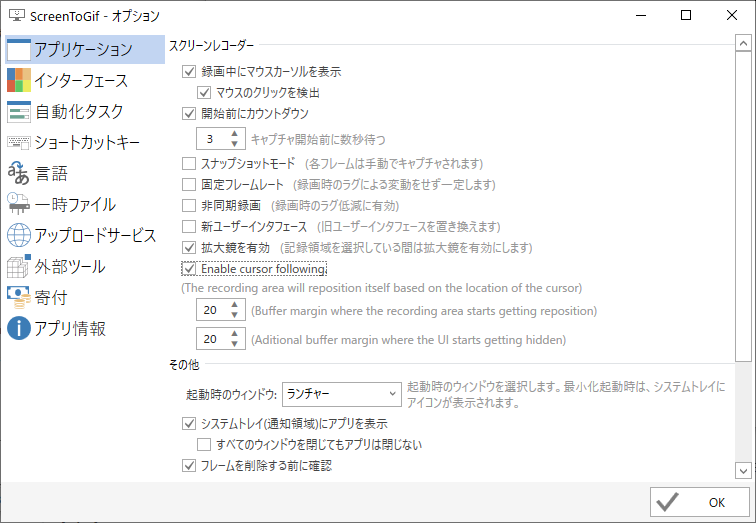Close the オプション window
Image resolution: width=756 pixels, height=523 pixels.
click(732, 15)
